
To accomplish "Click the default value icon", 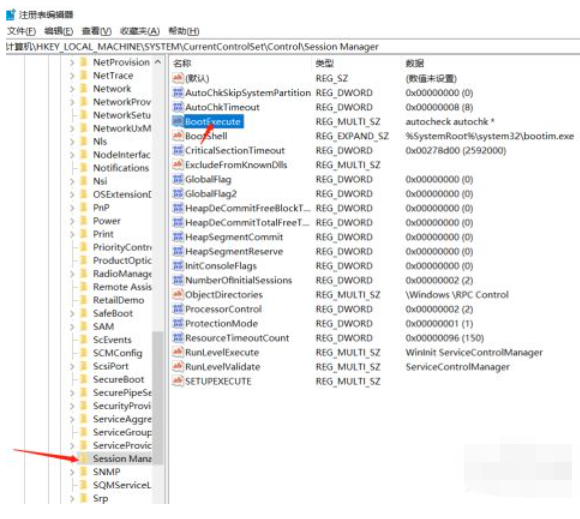I will coord(178,78).
